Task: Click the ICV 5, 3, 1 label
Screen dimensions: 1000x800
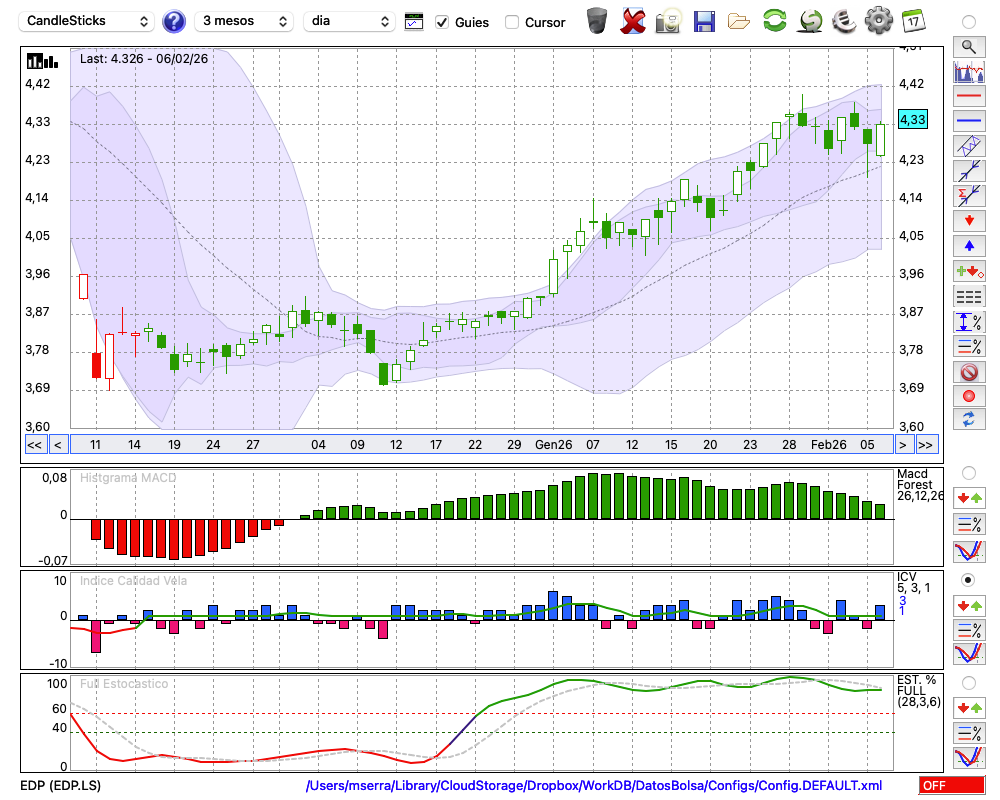Action: click(x=914, y=582)
